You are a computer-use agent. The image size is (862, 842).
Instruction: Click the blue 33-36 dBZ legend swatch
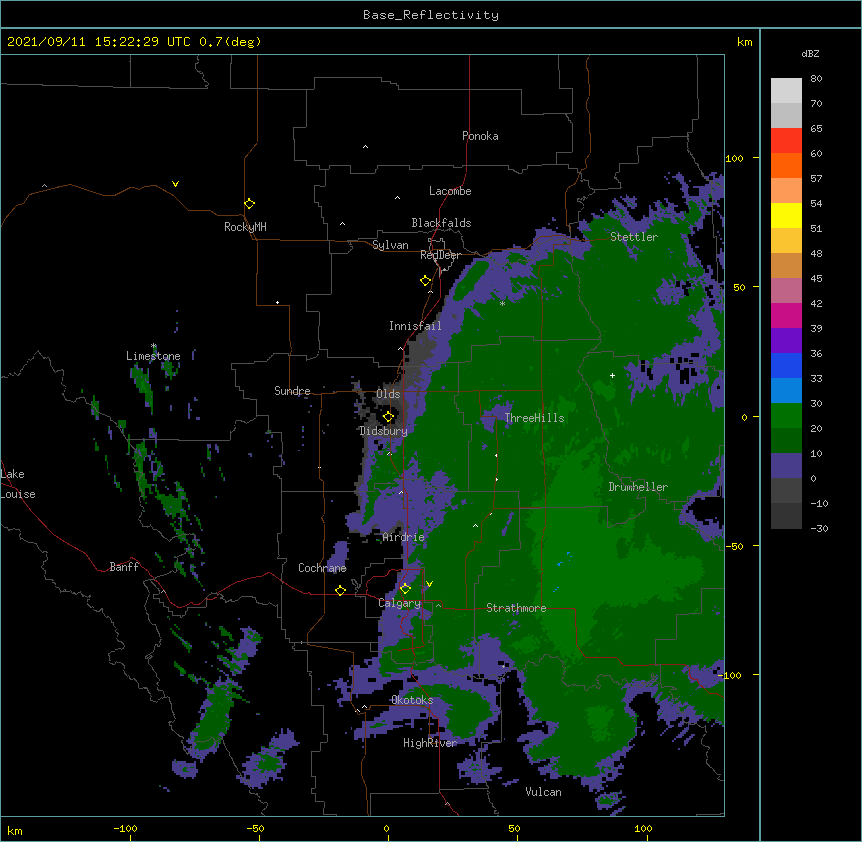pyautogui.click(x=786, y=365)
